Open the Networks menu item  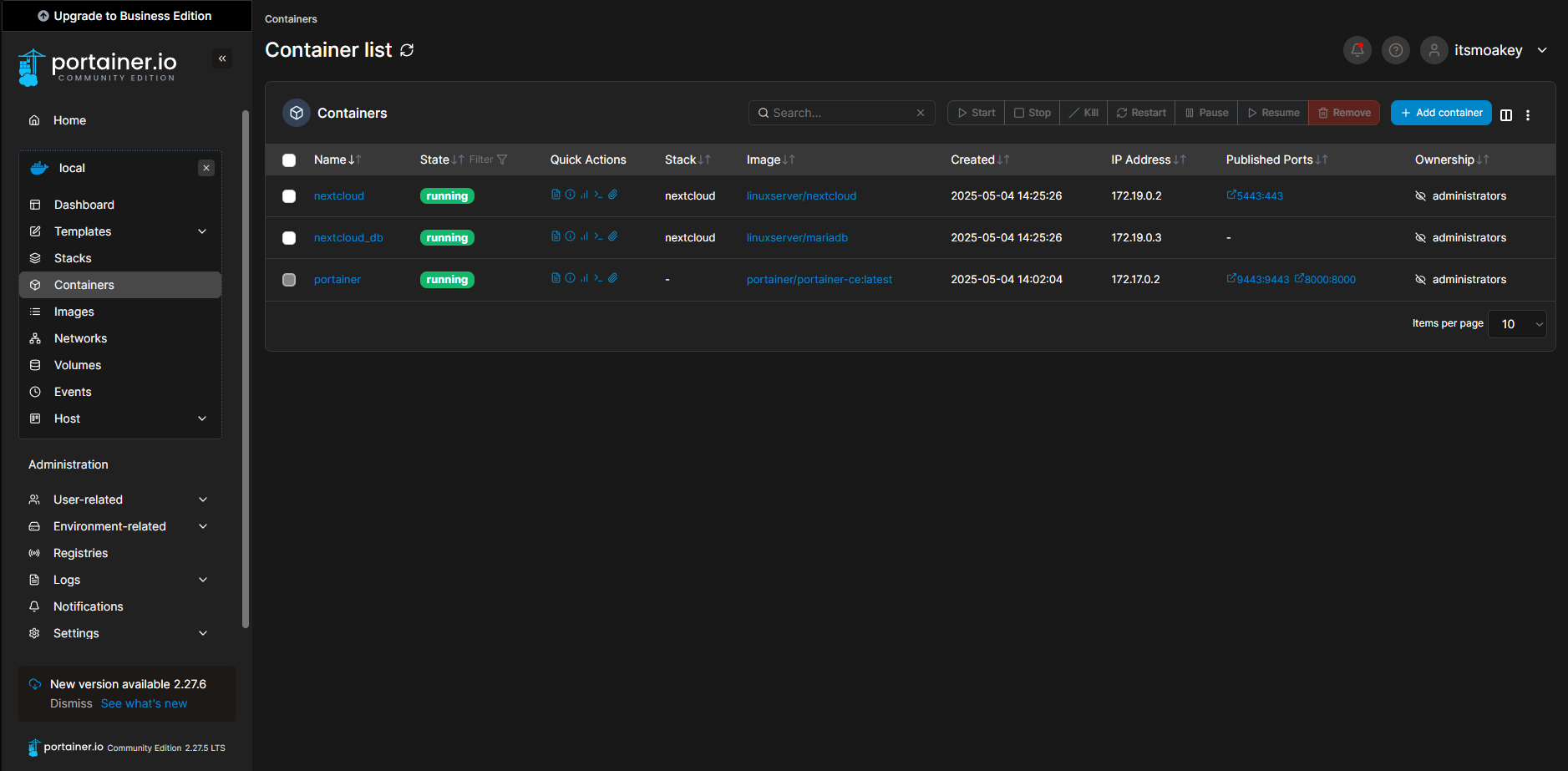[x=80, y=338]
